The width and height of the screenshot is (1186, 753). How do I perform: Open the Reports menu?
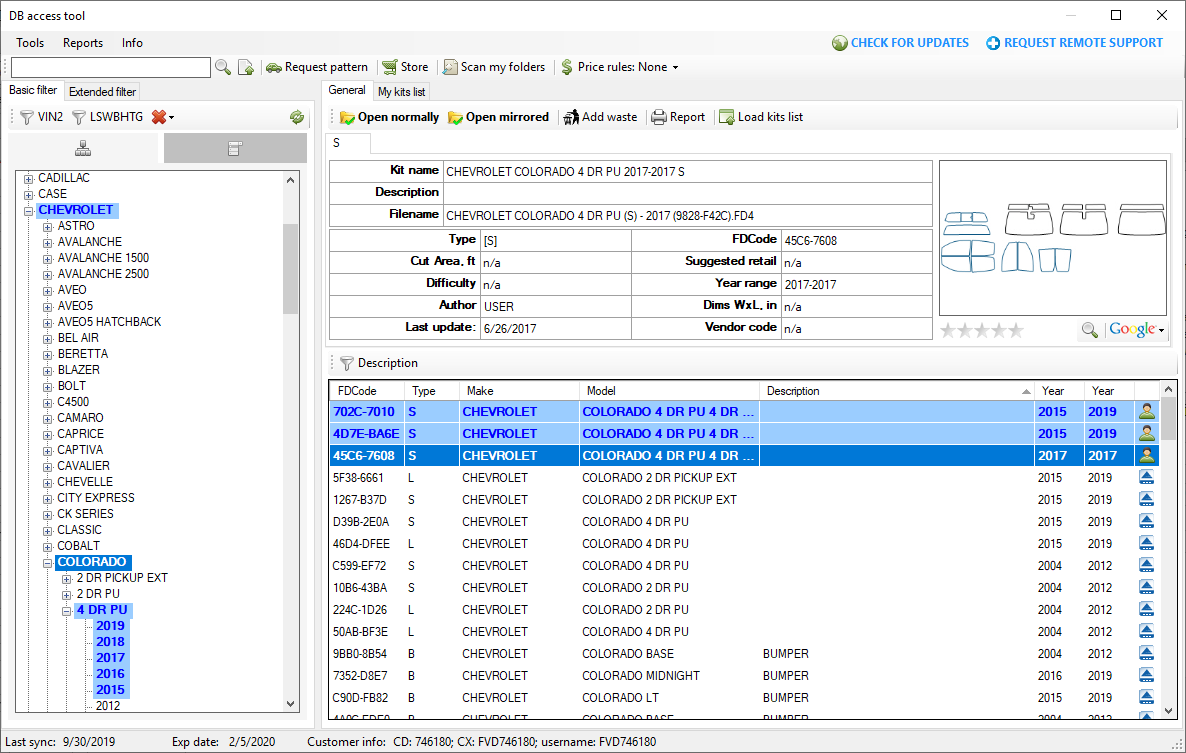coord(83,43)
